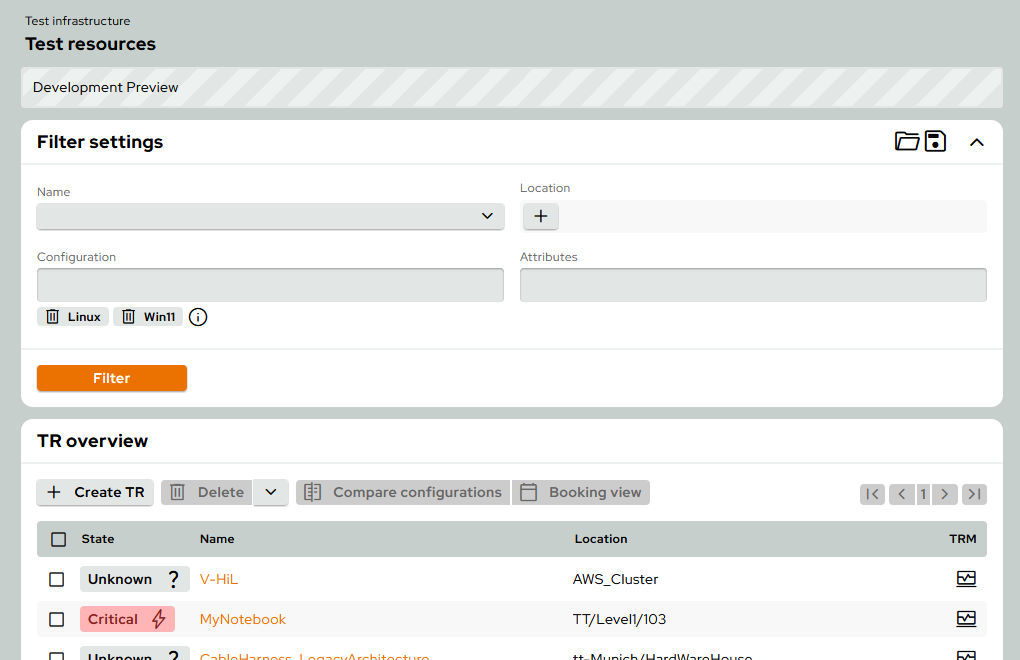Collapse the Filter settings panel
This screenshot has width=1020, height=660.
(x=977, y=141)
